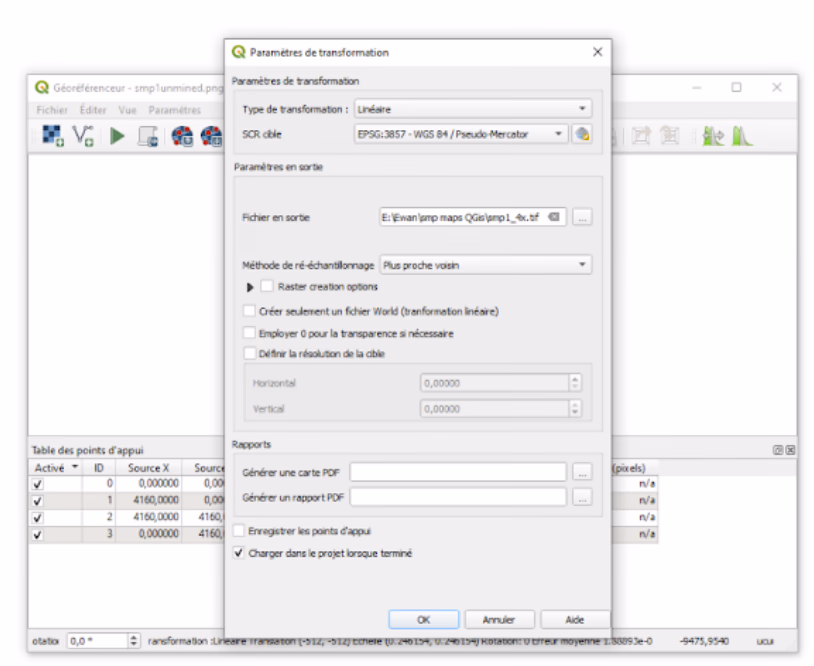Image resolution: width=814 pixels, height=666 pixels.
Task: Toggle 'Employer 0 pour la transparence' checkbox
Action: point(250,332)
